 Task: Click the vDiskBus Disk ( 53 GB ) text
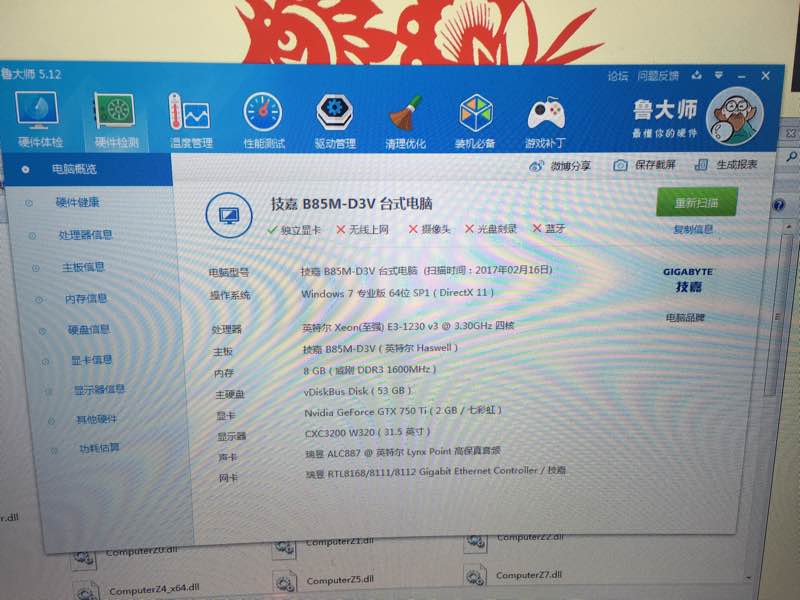[358, 391]
